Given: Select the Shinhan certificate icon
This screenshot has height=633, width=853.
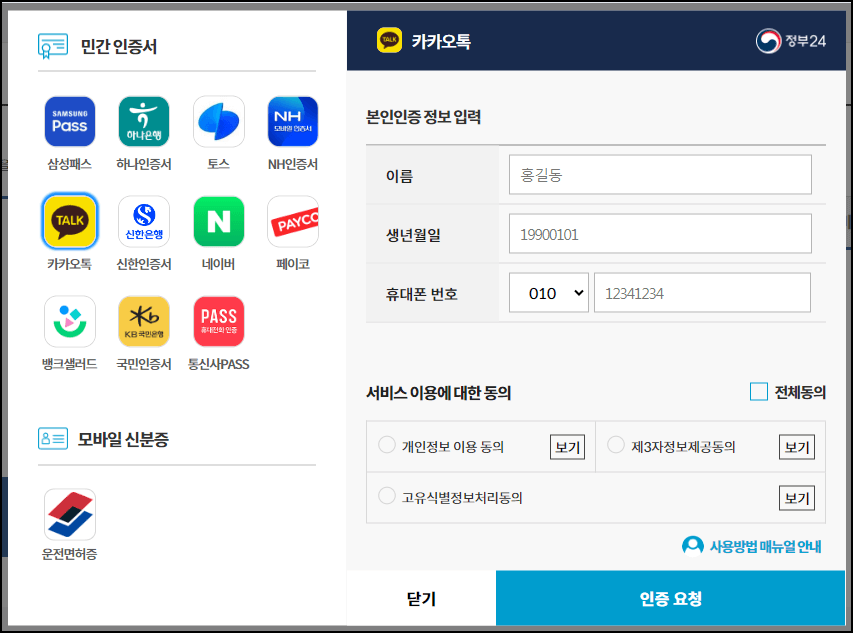Looking at the screenshot, I should [143, 221].
